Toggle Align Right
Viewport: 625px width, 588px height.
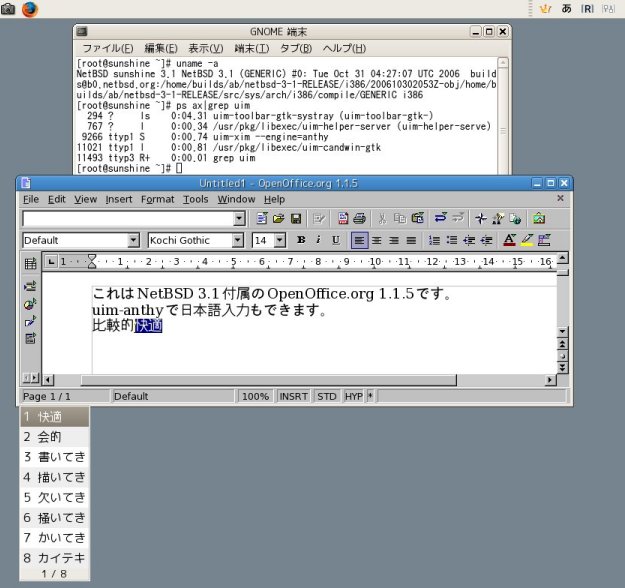394,240
